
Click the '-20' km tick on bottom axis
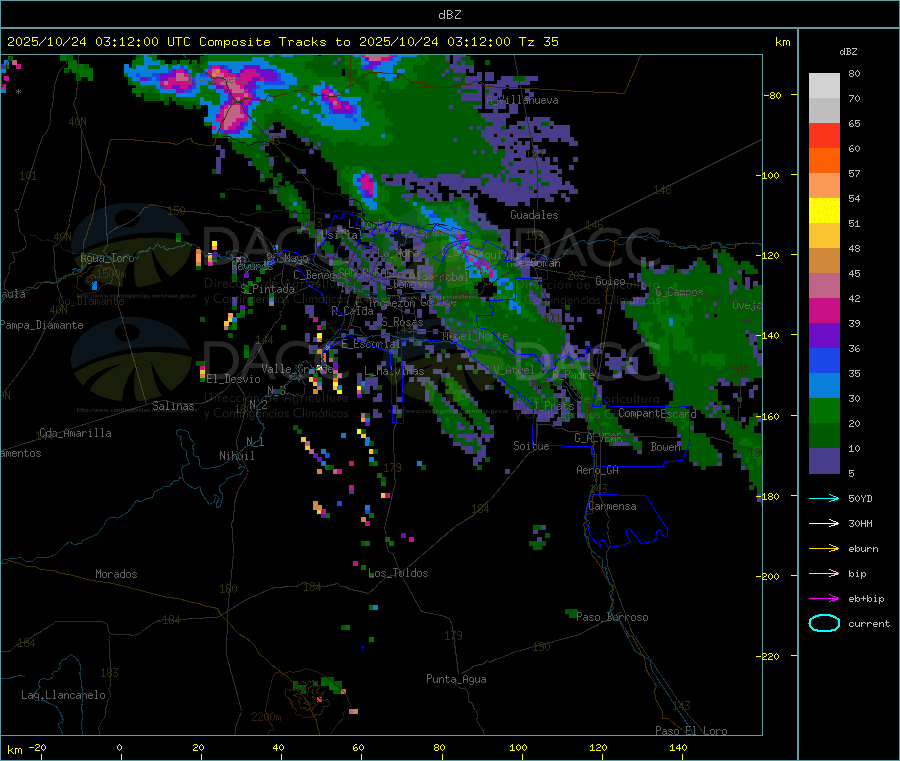pyautogui.click(x=37, y=747)
